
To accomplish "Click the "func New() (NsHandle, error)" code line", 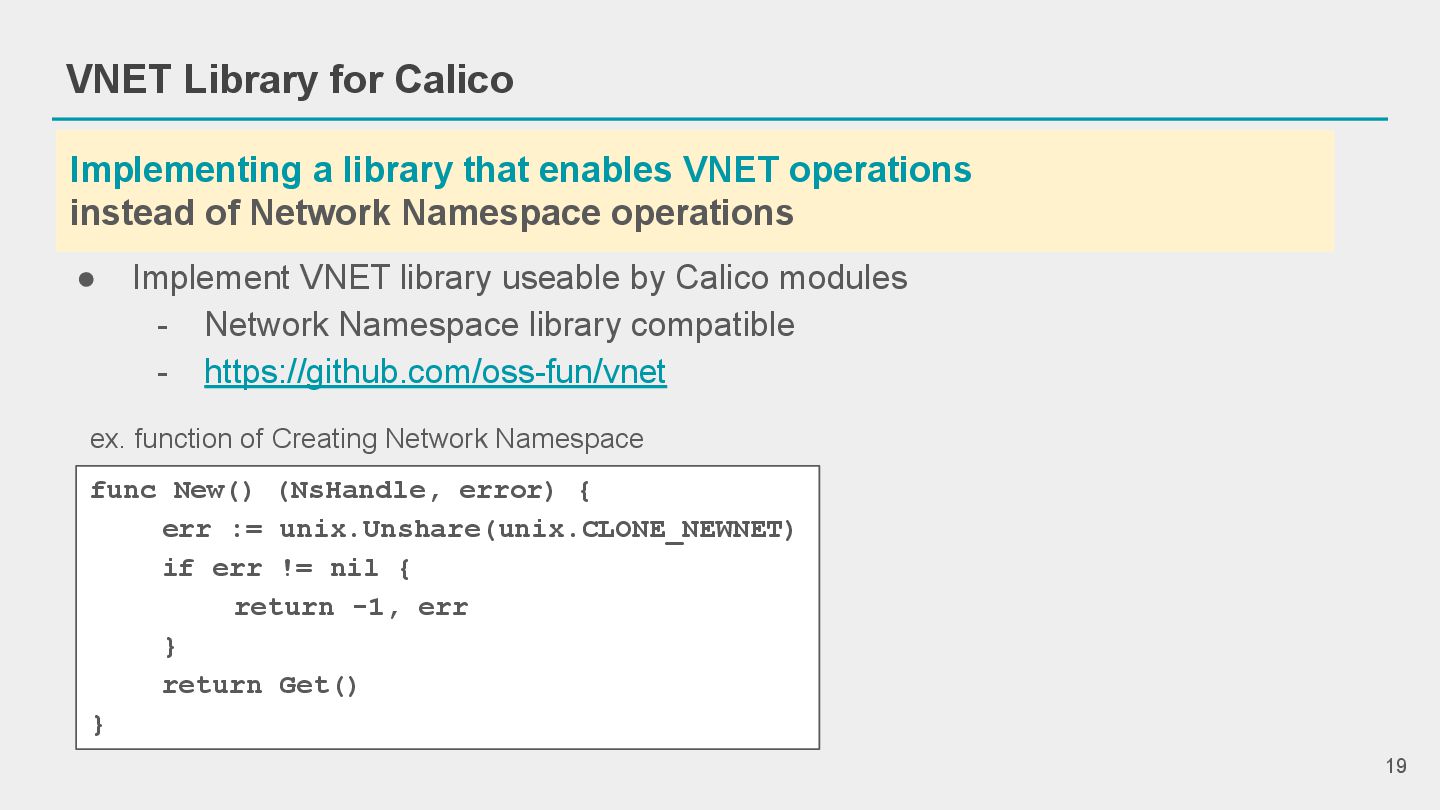I will (340, 490).
